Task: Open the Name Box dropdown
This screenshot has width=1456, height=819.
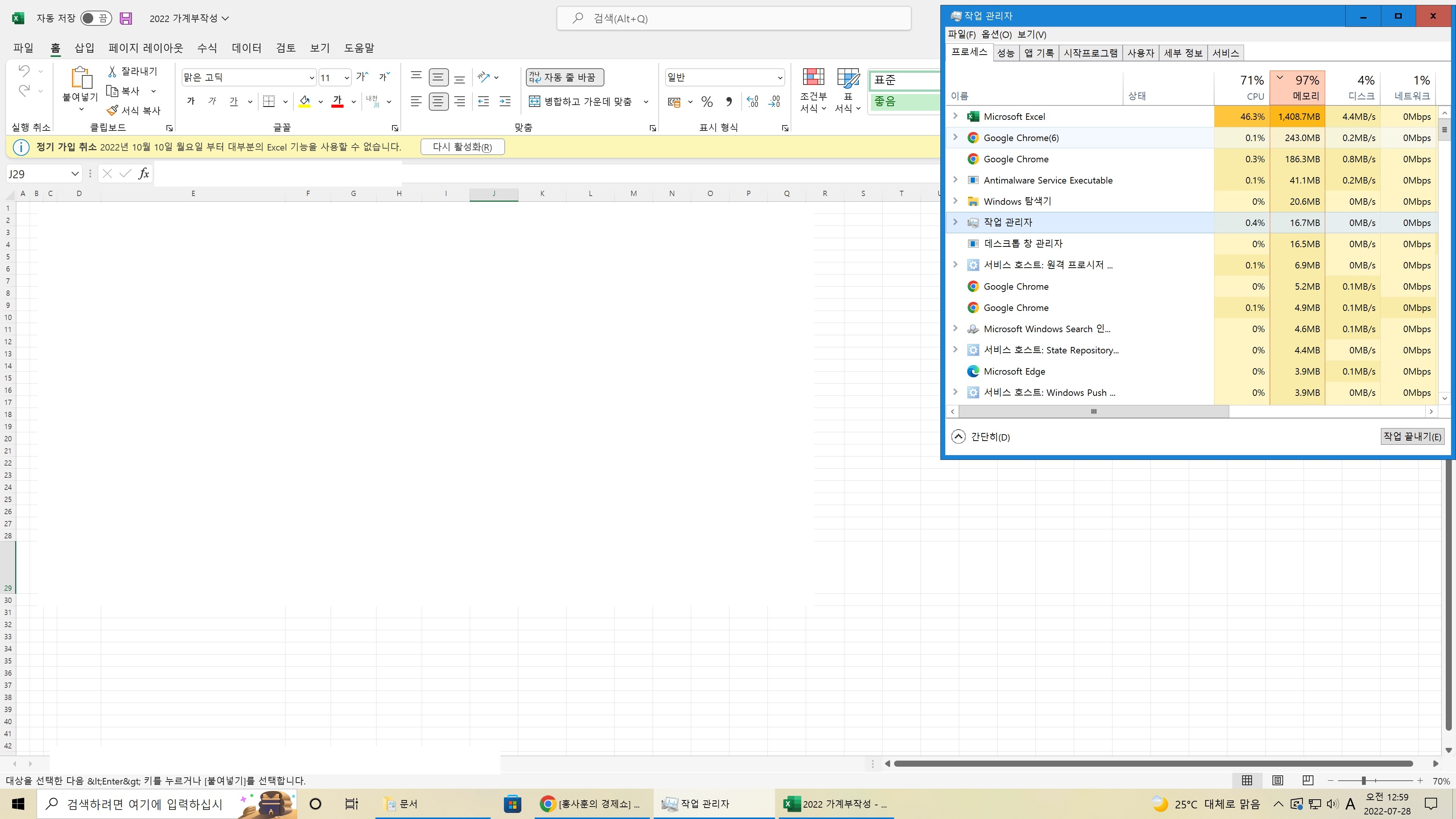Action: (75, 174)
